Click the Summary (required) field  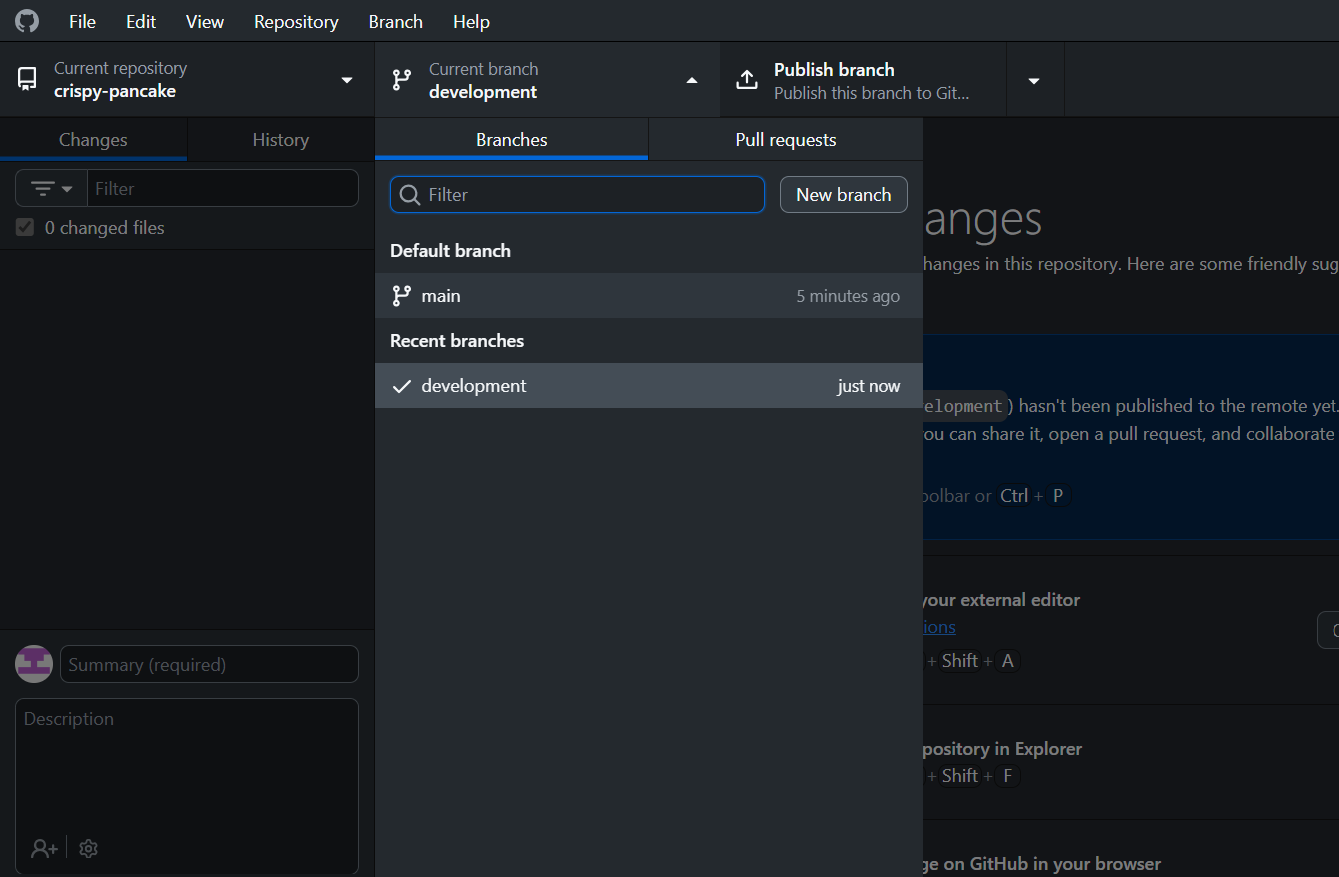click(x=209, y=664)
